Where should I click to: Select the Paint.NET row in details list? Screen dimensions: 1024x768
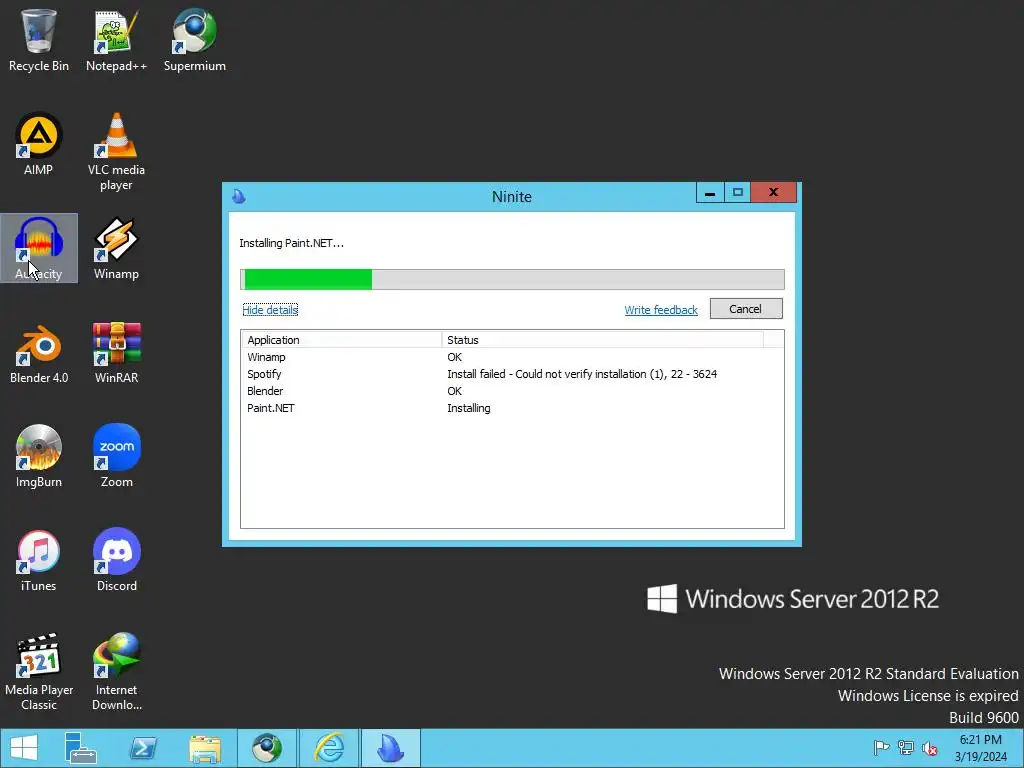(512, 408)
